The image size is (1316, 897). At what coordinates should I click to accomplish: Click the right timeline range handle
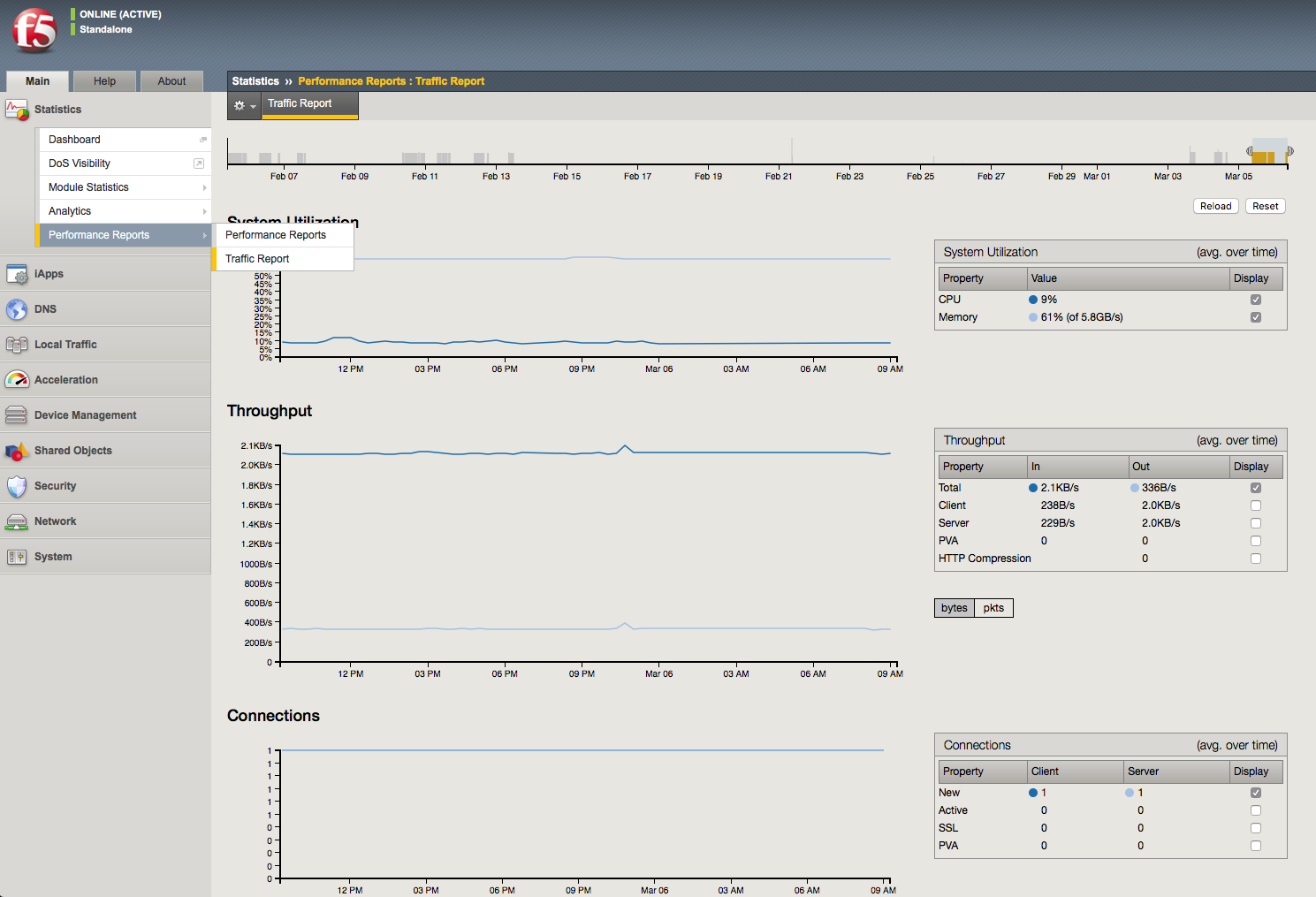click(1290, 151)
